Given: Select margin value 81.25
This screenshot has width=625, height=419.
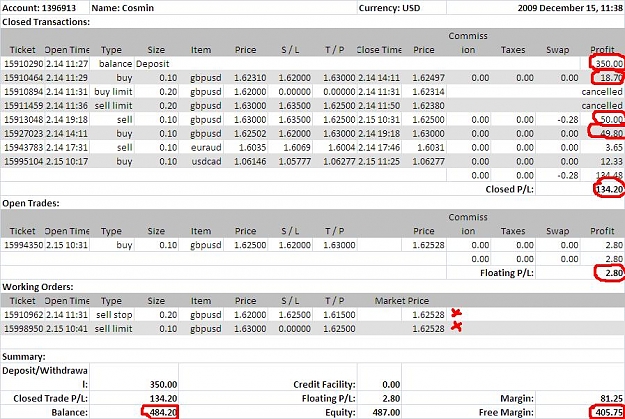Looking at the screenshot, I should [612, 399].
